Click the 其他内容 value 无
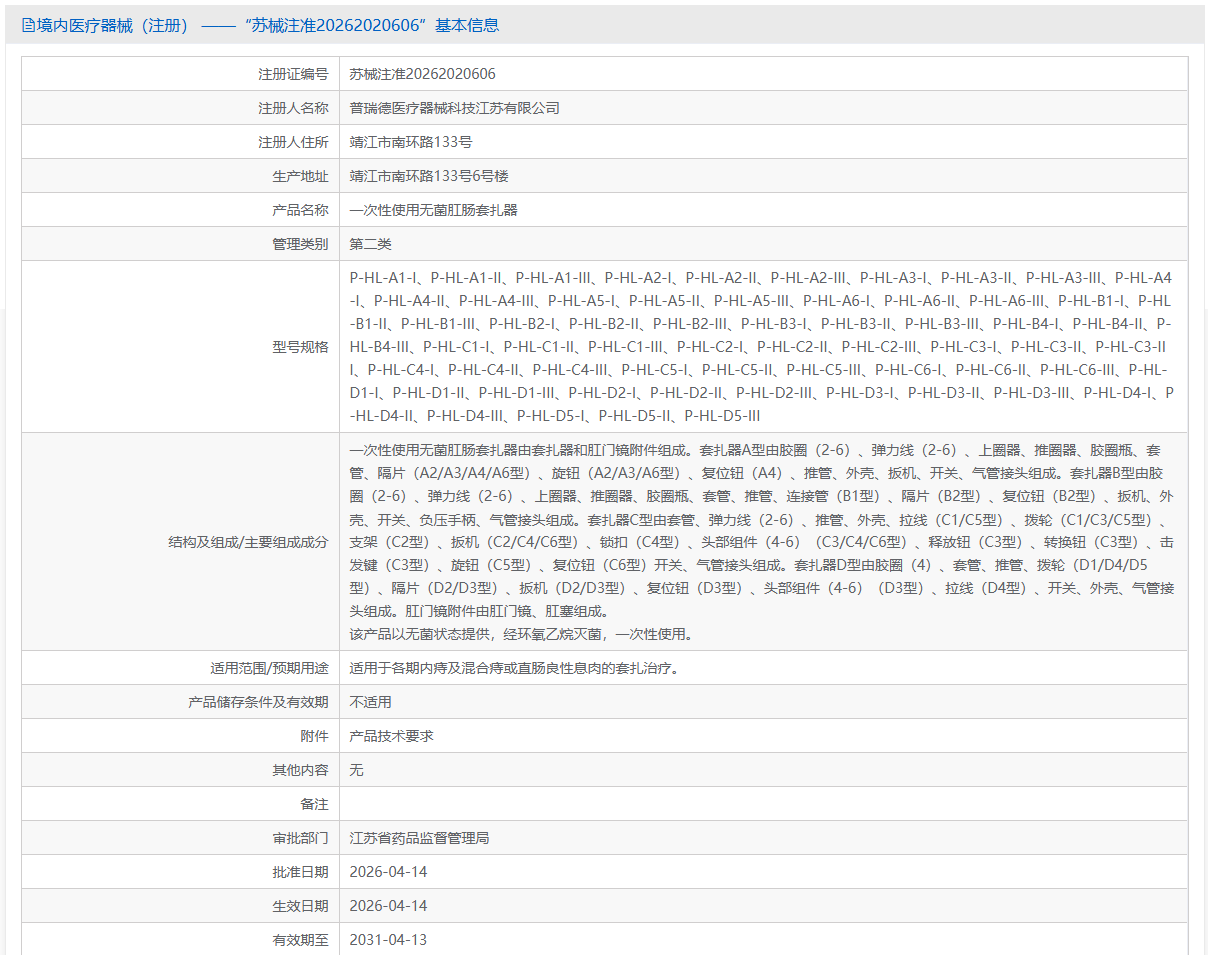Screen dimensions: 1208x955 356,770
